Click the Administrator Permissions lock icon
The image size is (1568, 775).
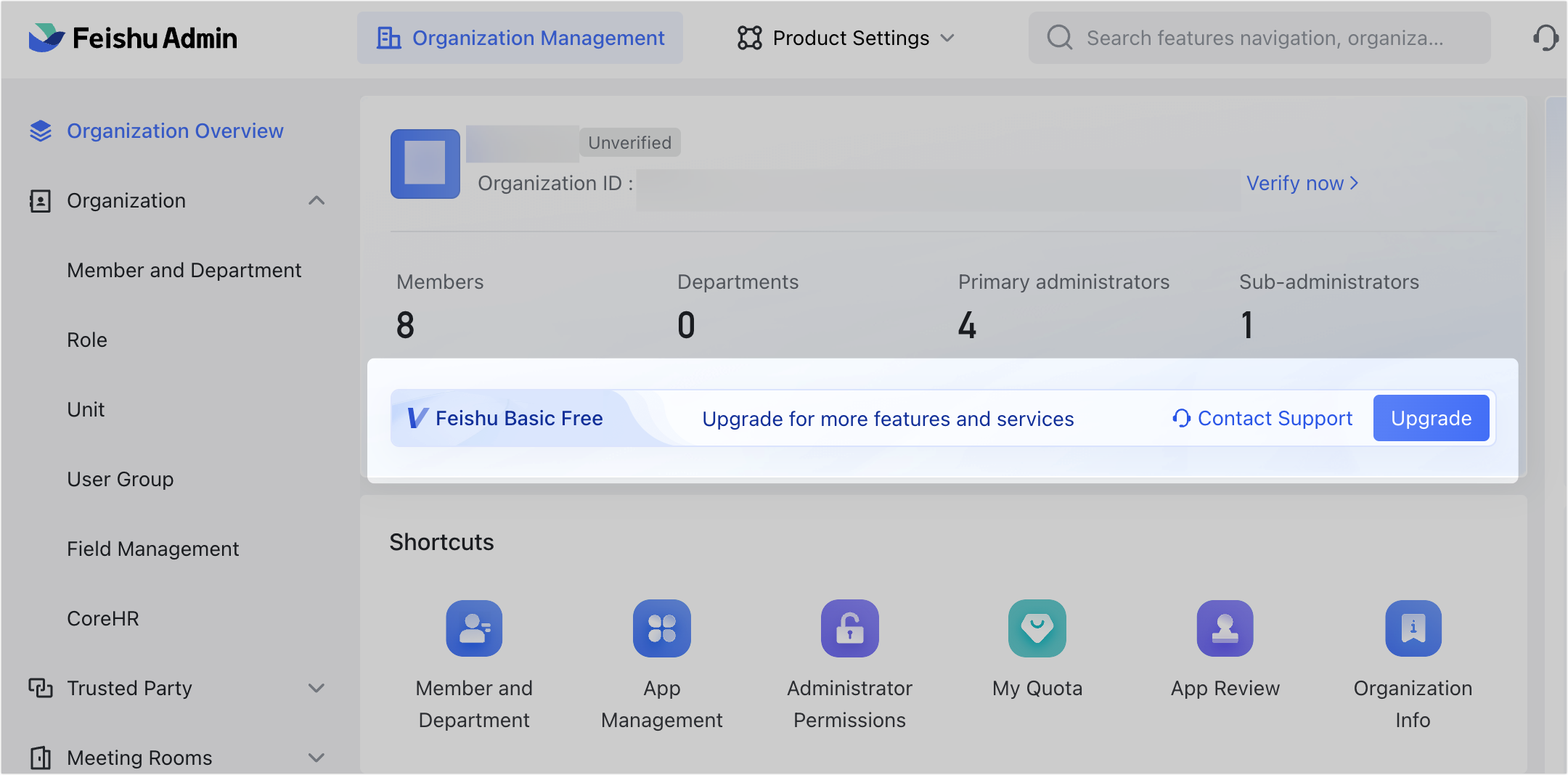click(x=849, y=628)
